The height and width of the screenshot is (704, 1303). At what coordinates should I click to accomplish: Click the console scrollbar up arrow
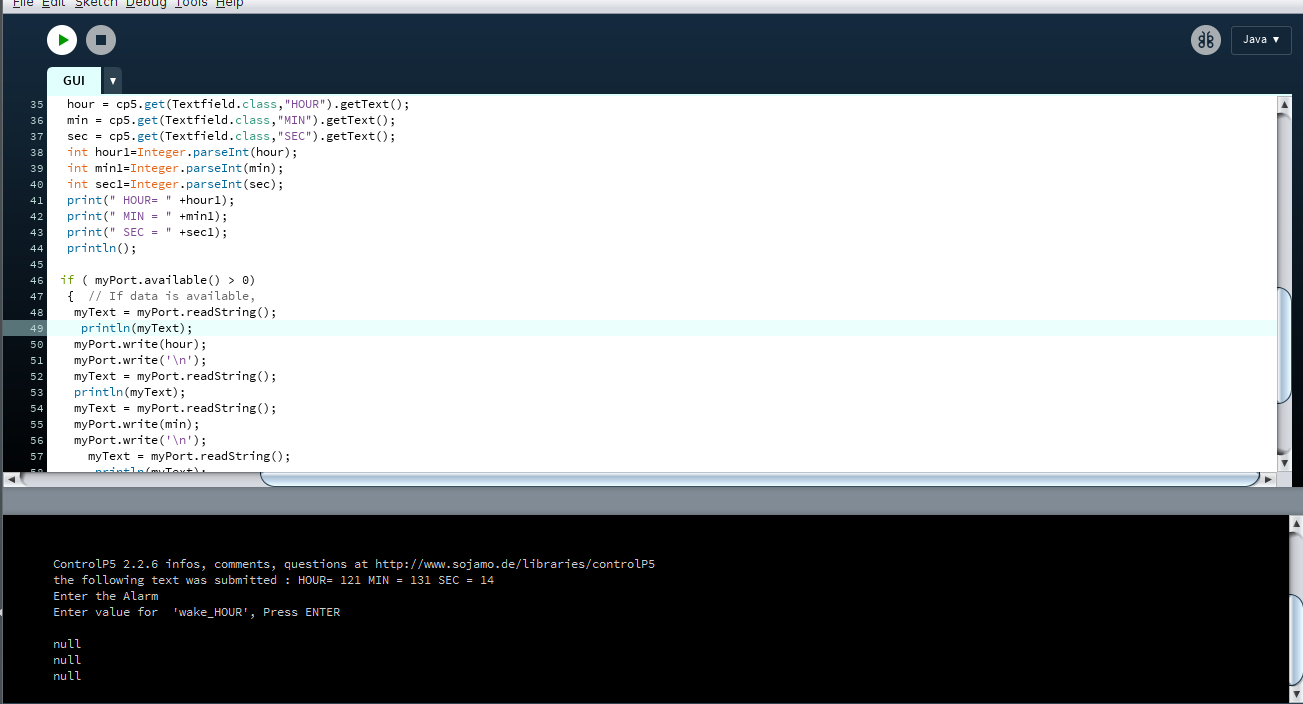pos(1295,523)
